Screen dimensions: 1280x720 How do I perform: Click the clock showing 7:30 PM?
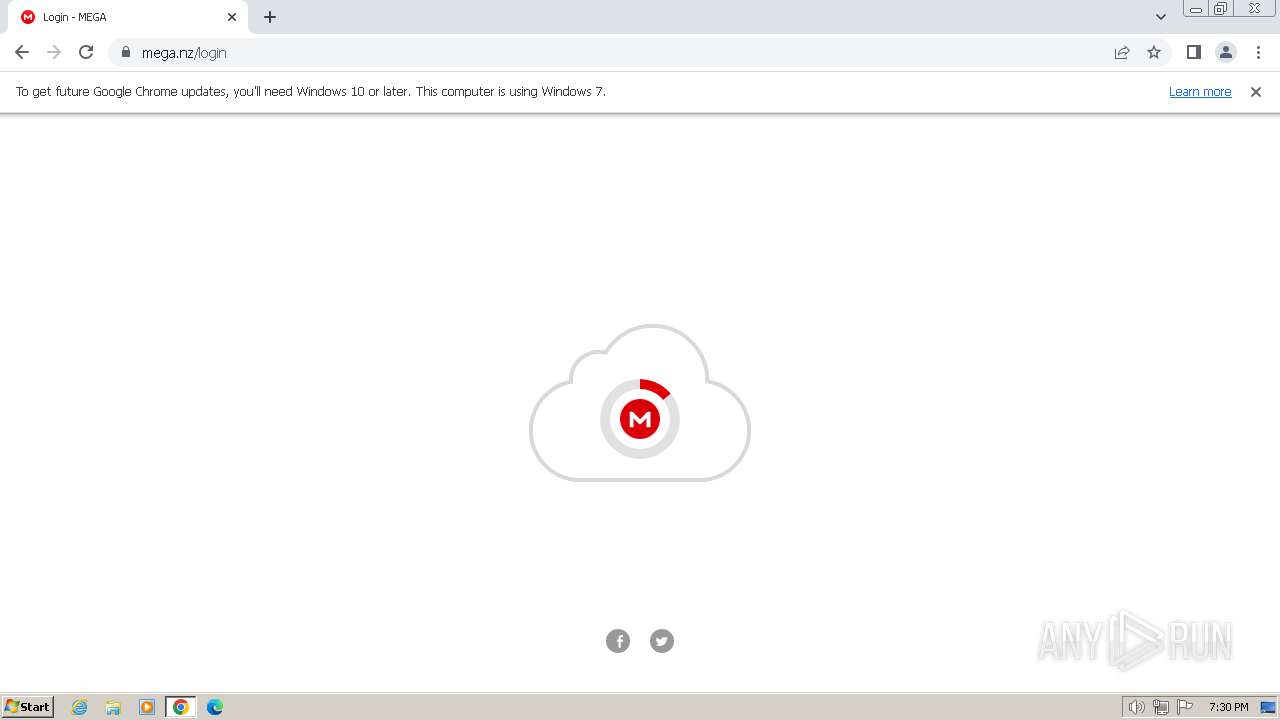[x=1228, y=707]
